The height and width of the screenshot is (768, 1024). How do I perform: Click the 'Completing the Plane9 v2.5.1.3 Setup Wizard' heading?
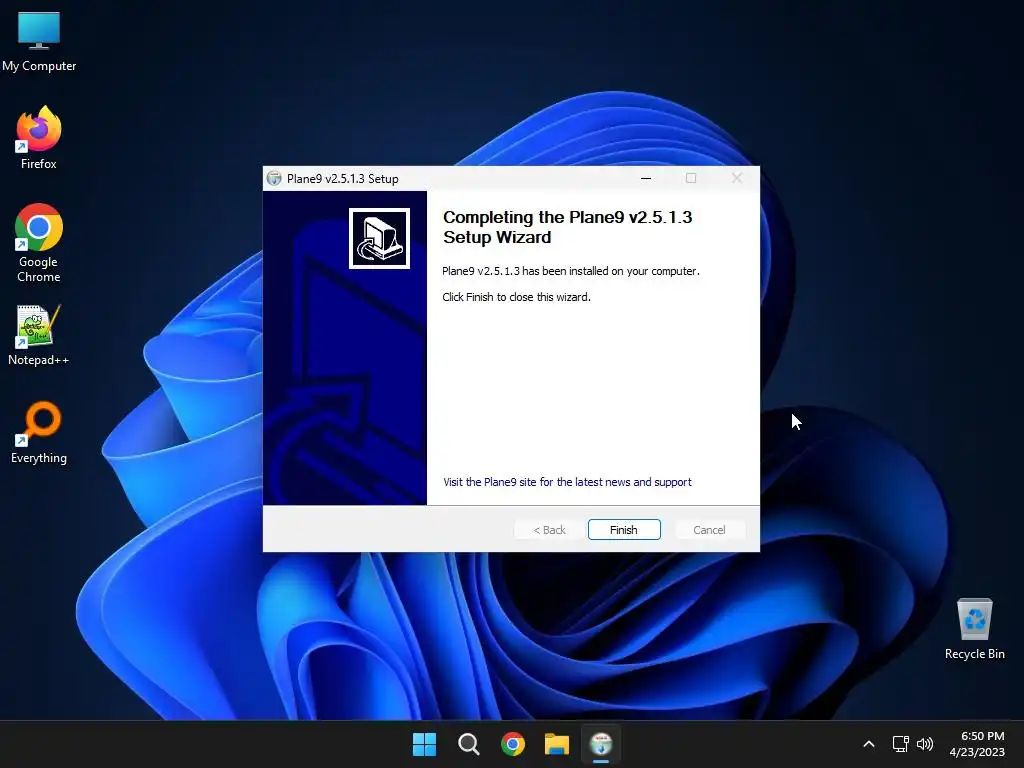(x=567, y=227)
